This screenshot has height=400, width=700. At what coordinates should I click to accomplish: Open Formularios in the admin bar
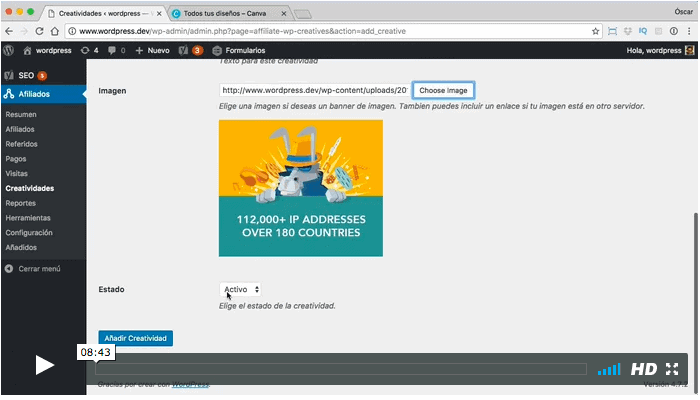tap(239, 50)
